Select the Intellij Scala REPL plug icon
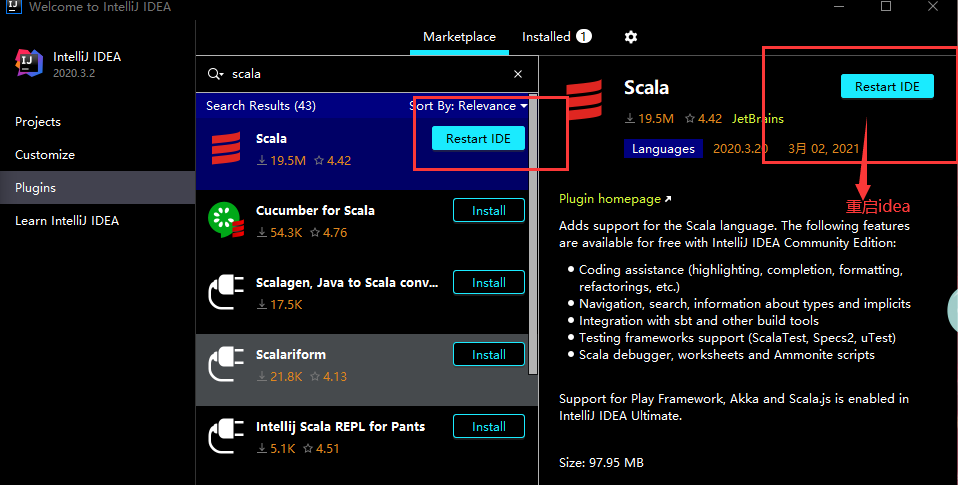Screen dimensions: 958x485 tap(226, 436)
